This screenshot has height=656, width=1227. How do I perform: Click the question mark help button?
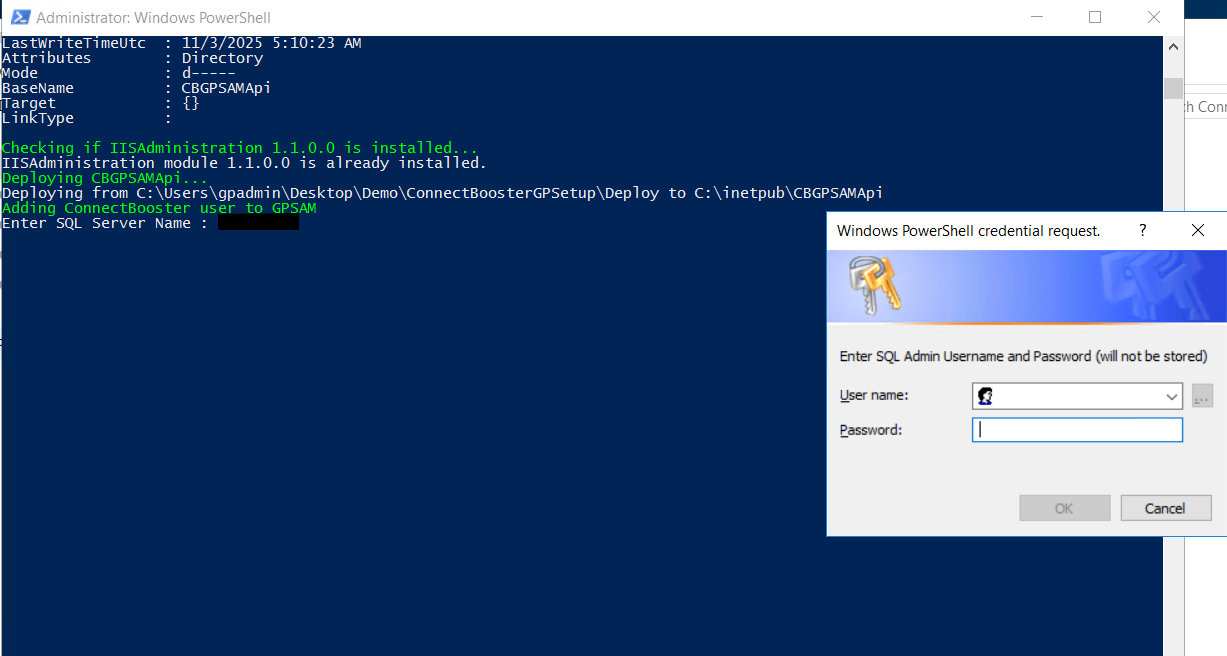point(1143,230)
